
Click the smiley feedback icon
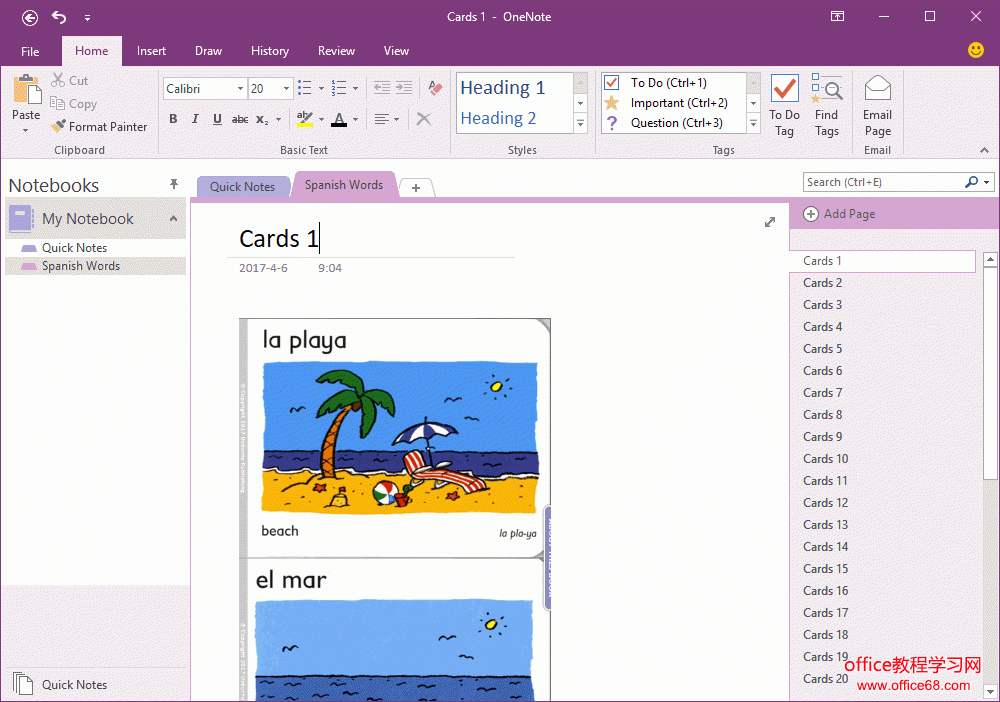(x=976, y=50)
